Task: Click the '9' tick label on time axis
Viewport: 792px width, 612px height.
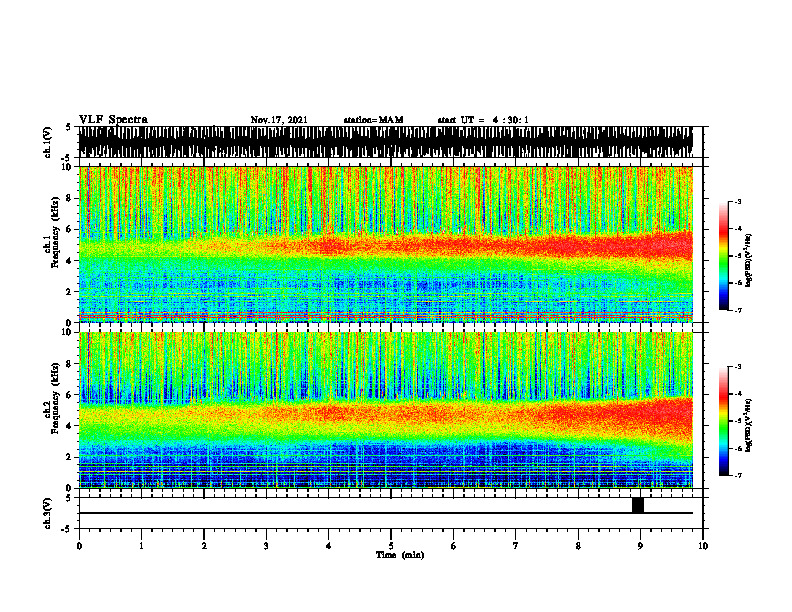Action: tap(640, 546)
